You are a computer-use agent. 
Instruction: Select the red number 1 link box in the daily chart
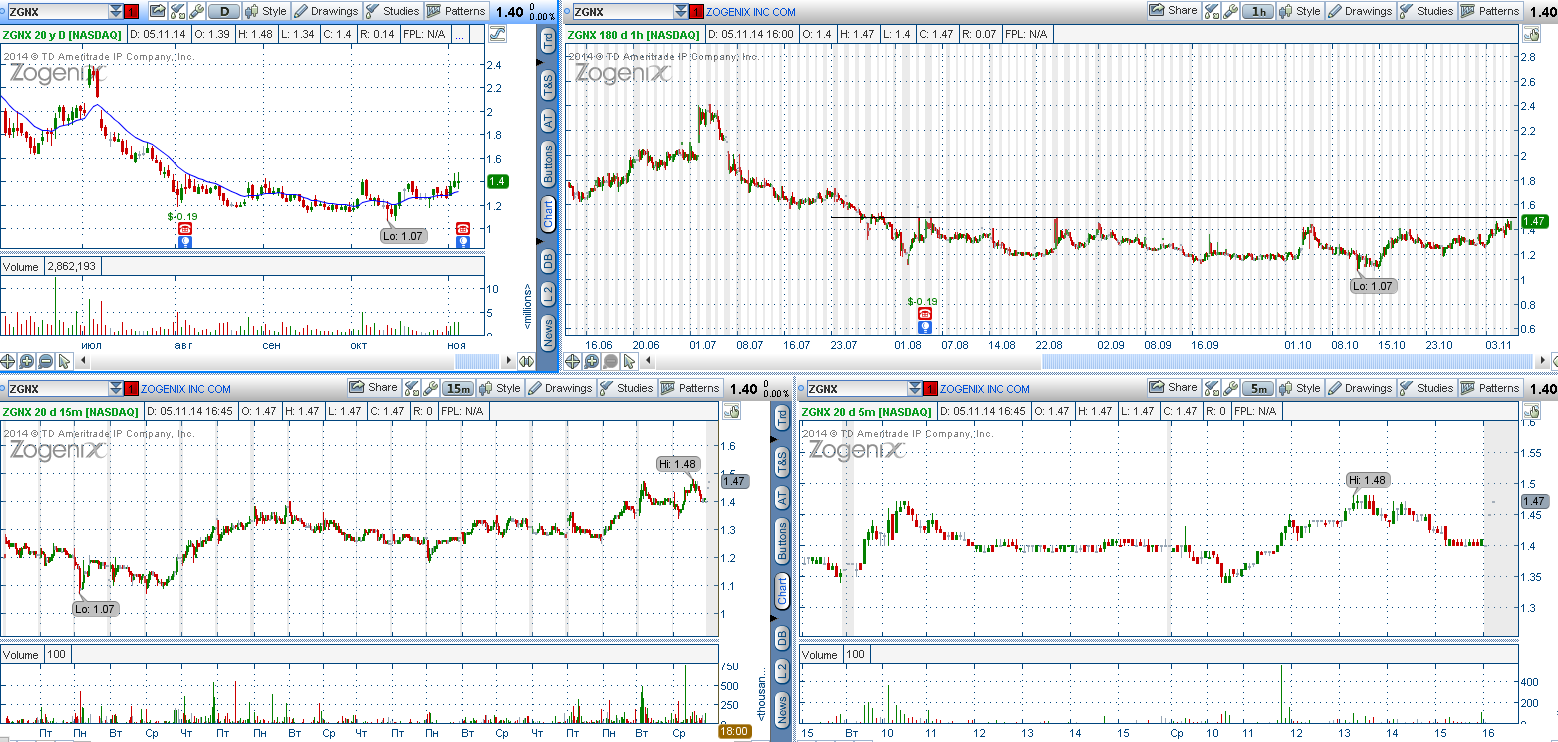click(x=131, y=12)
